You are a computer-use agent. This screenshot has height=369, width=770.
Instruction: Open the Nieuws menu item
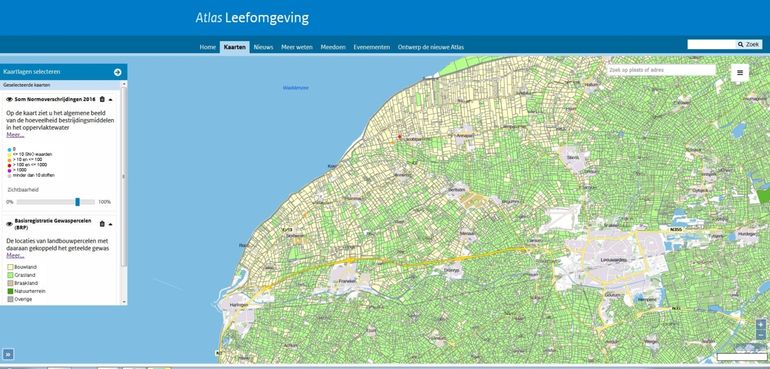[263, 47]
